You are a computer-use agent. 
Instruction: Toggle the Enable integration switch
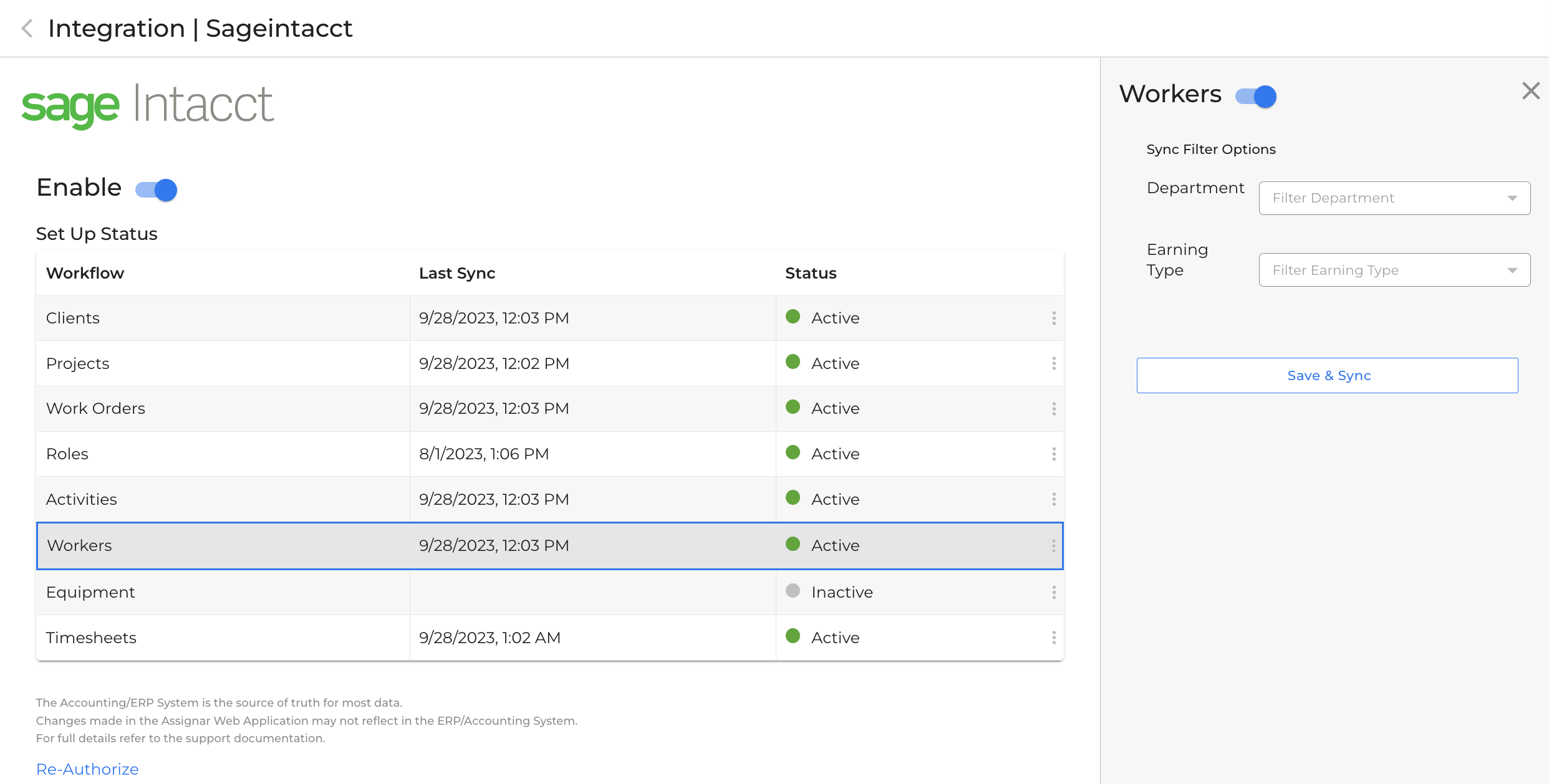(x=157, y=189)
